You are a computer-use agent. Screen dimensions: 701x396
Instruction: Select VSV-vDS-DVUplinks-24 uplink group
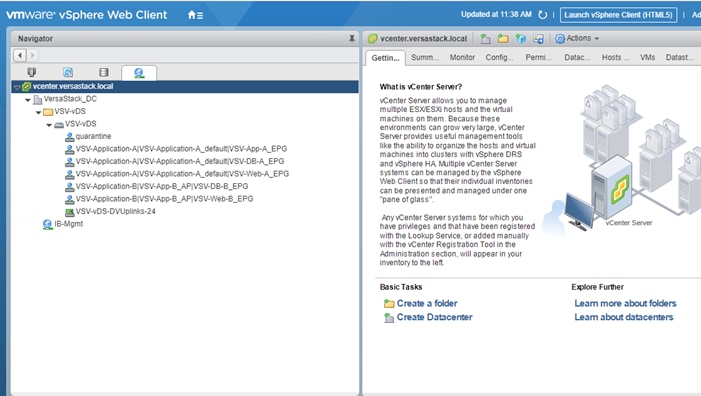point(116,211)
